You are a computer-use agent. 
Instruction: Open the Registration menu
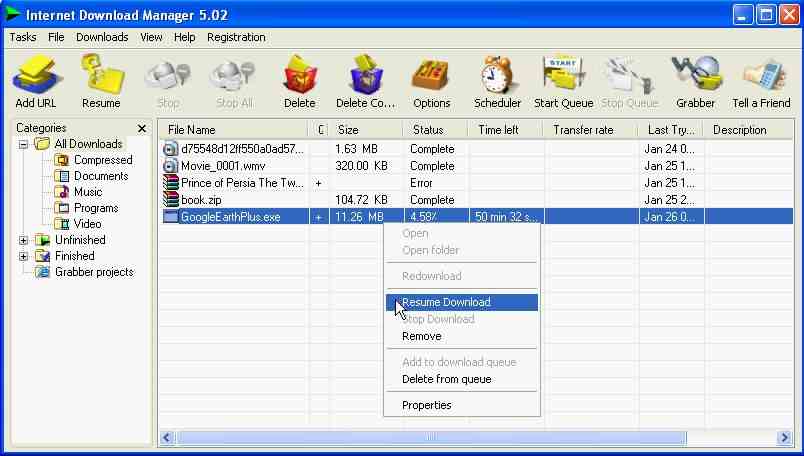pyautogui.click(x=236, y=37)
